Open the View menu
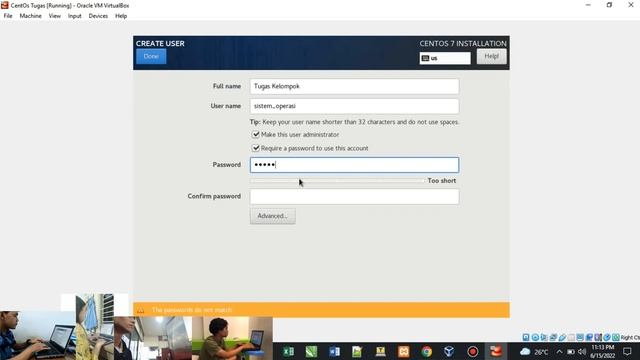 point(55,16)
